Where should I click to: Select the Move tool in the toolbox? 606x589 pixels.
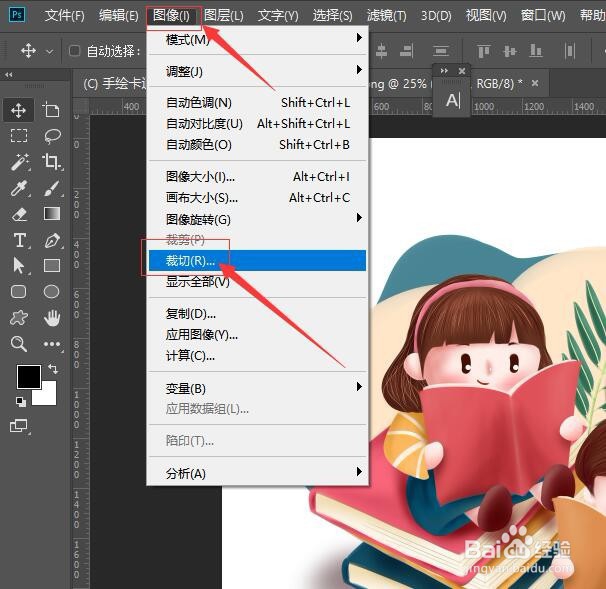(x=19, y=111)
